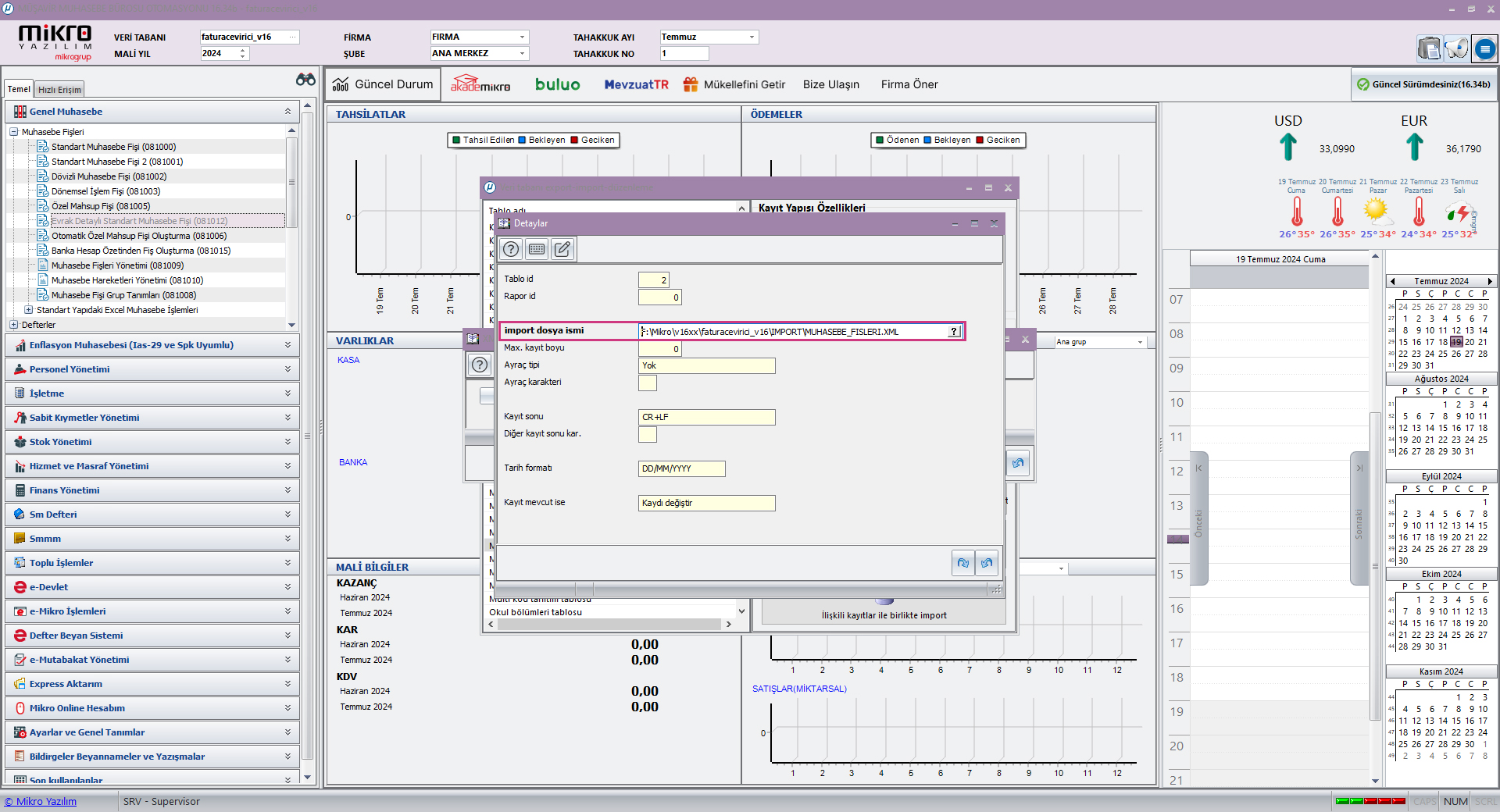
Task: Expand the Defterler tree node
Action: click(14, 325)
